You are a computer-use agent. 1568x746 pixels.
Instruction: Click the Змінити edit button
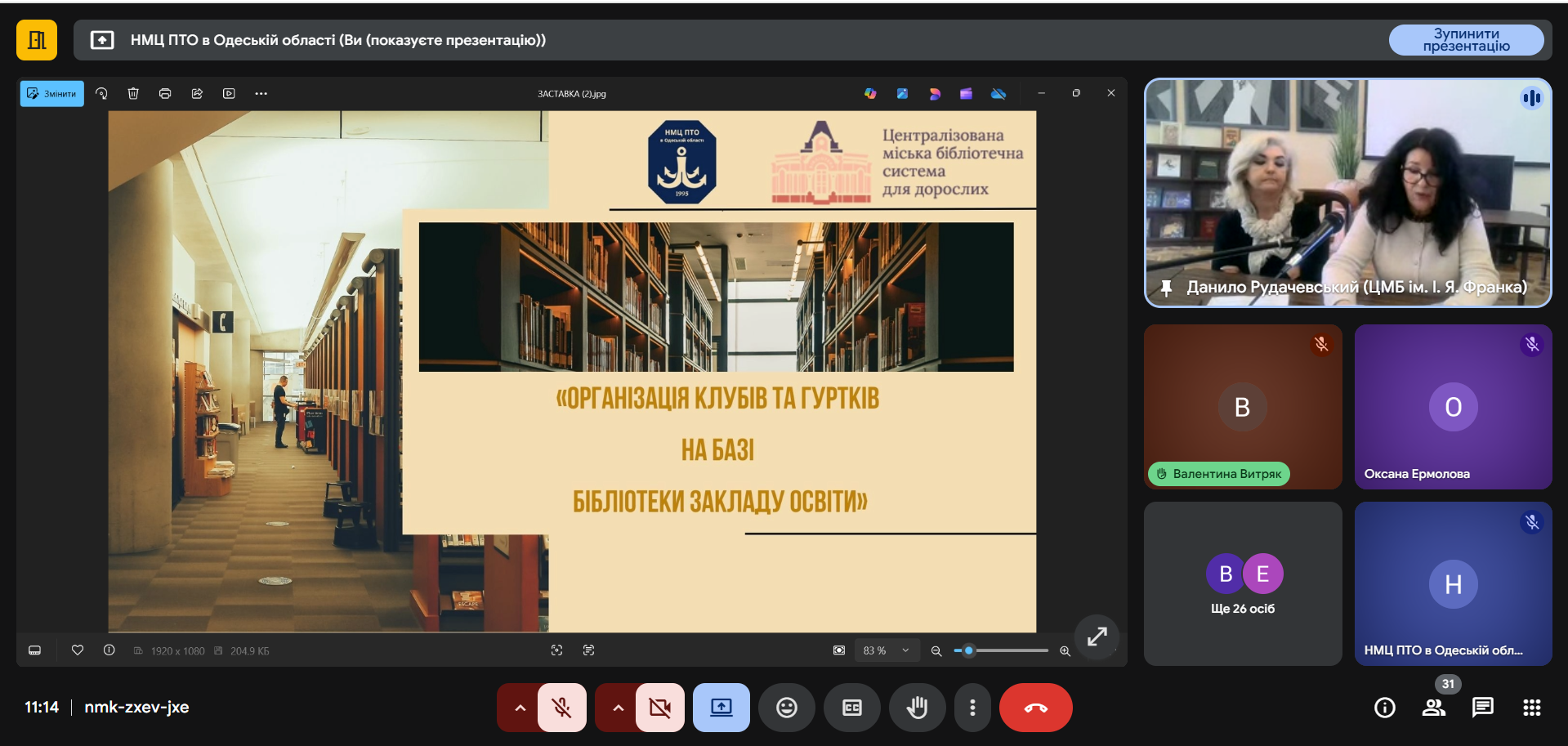click(x=52, y=94)
